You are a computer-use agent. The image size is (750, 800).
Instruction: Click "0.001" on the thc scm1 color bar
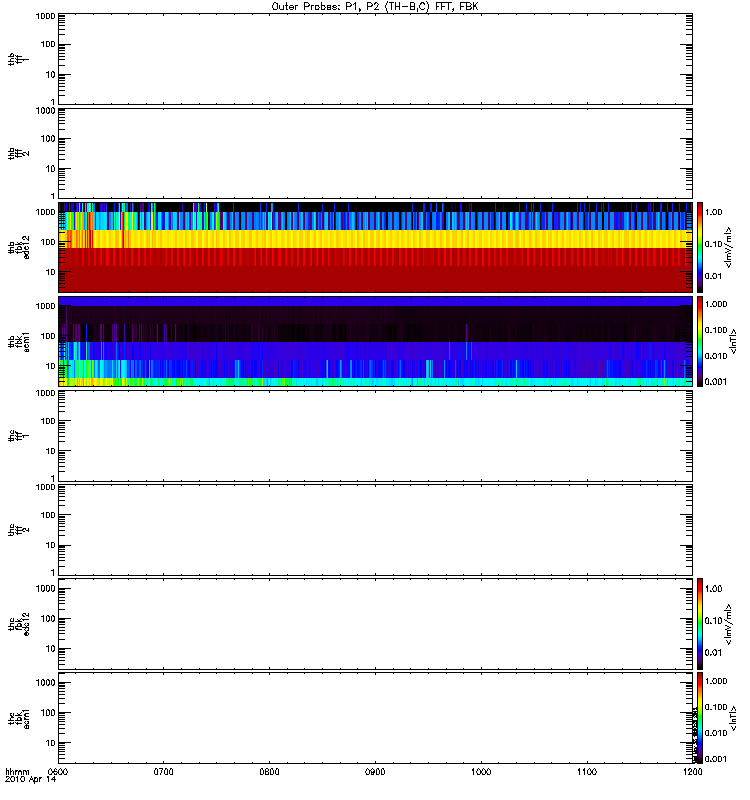[716, 759]
